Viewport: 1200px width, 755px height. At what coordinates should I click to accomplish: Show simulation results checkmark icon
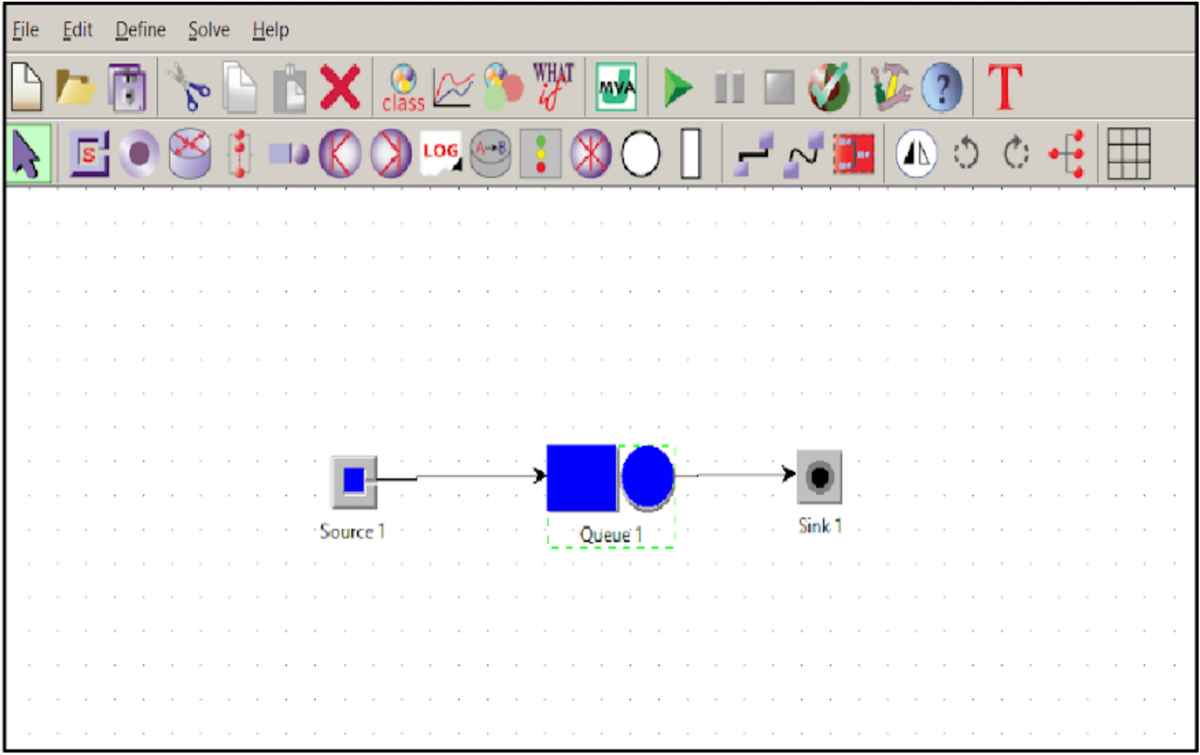click(x=830, y=88)
